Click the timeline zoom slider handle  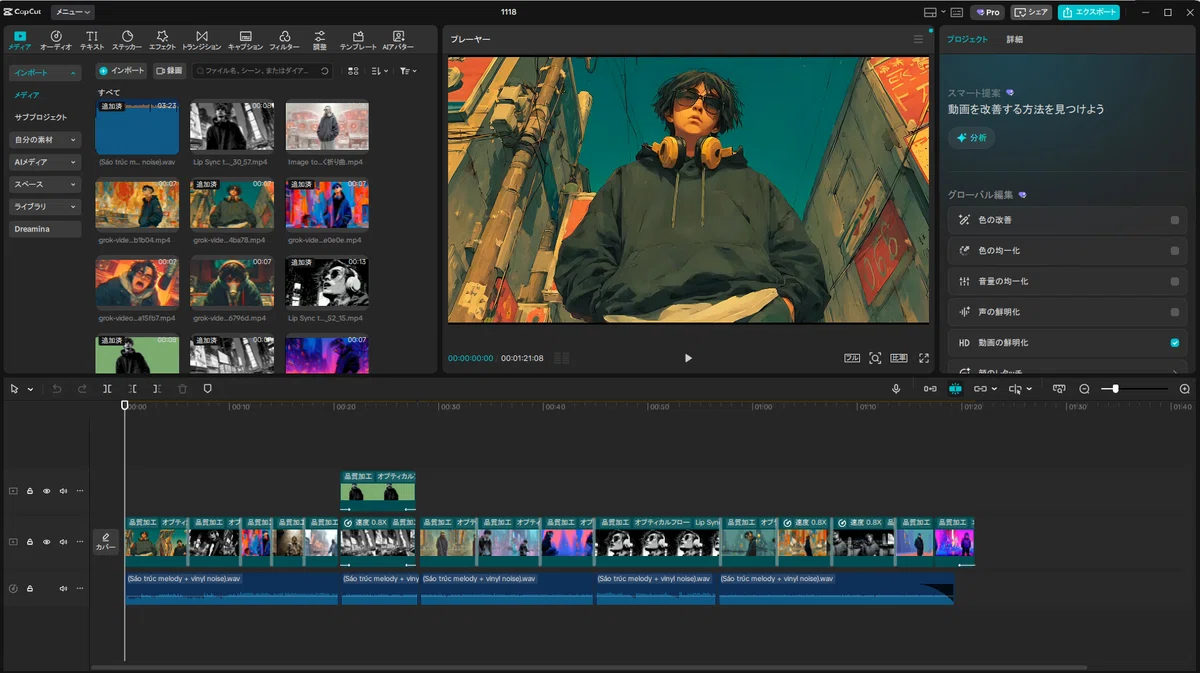1115,388
